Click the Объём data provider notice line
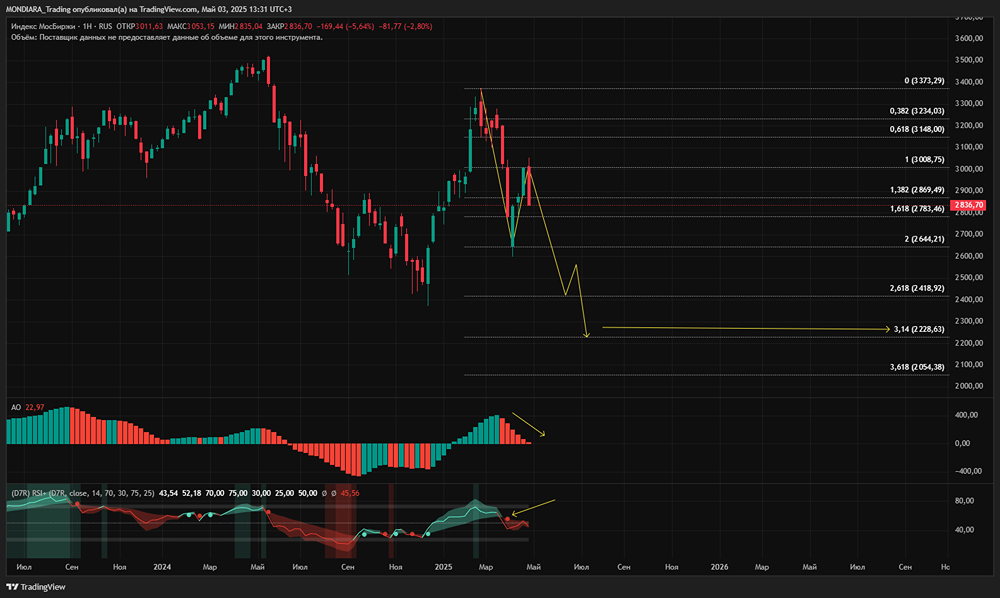This screenshot has width=1000, height=598. 167,37
